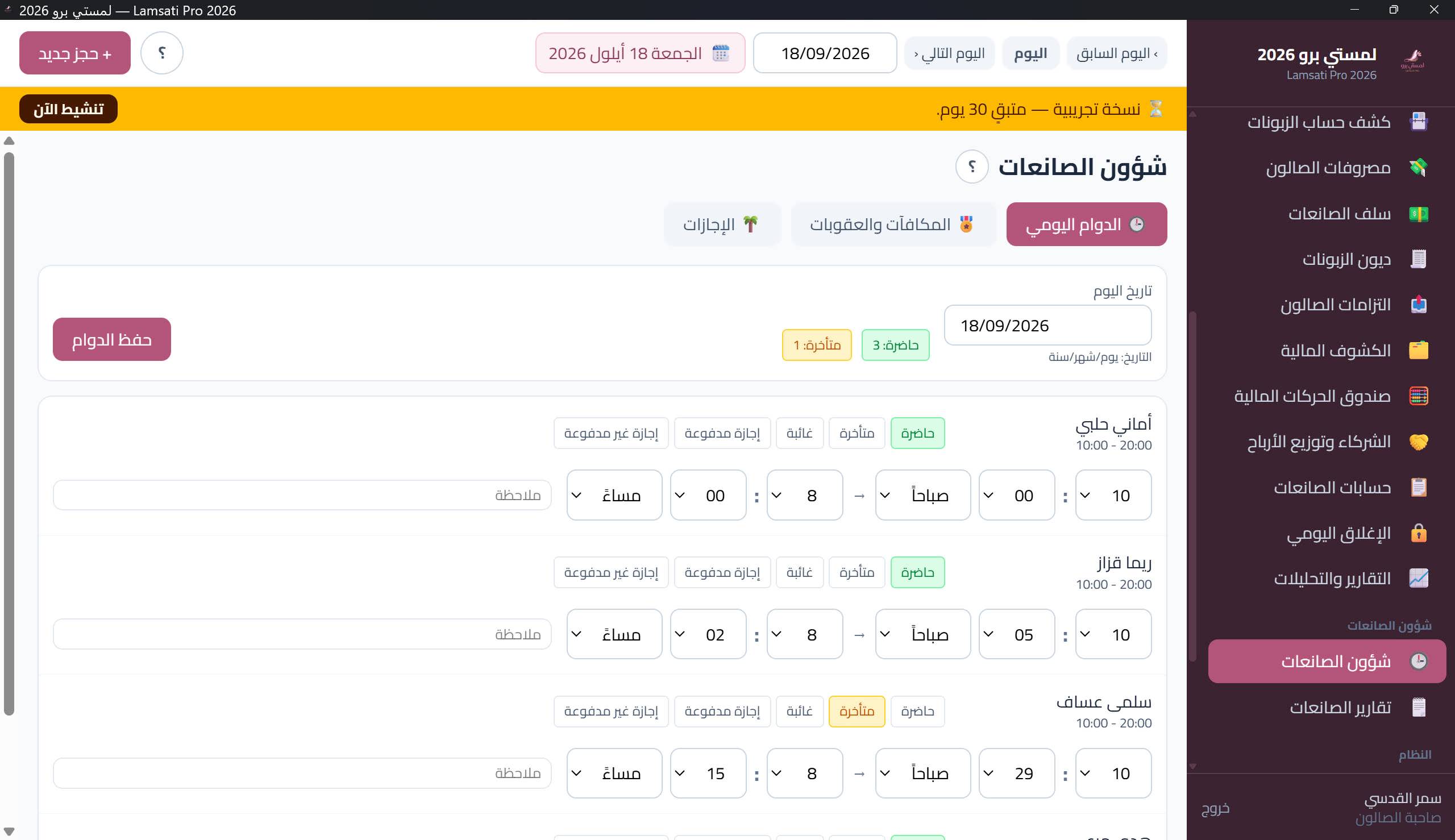Viewport: 1455px width, 840px height.
Task: Open ريما قزاز start minutes 05 dropdown
Action: 1017,634
